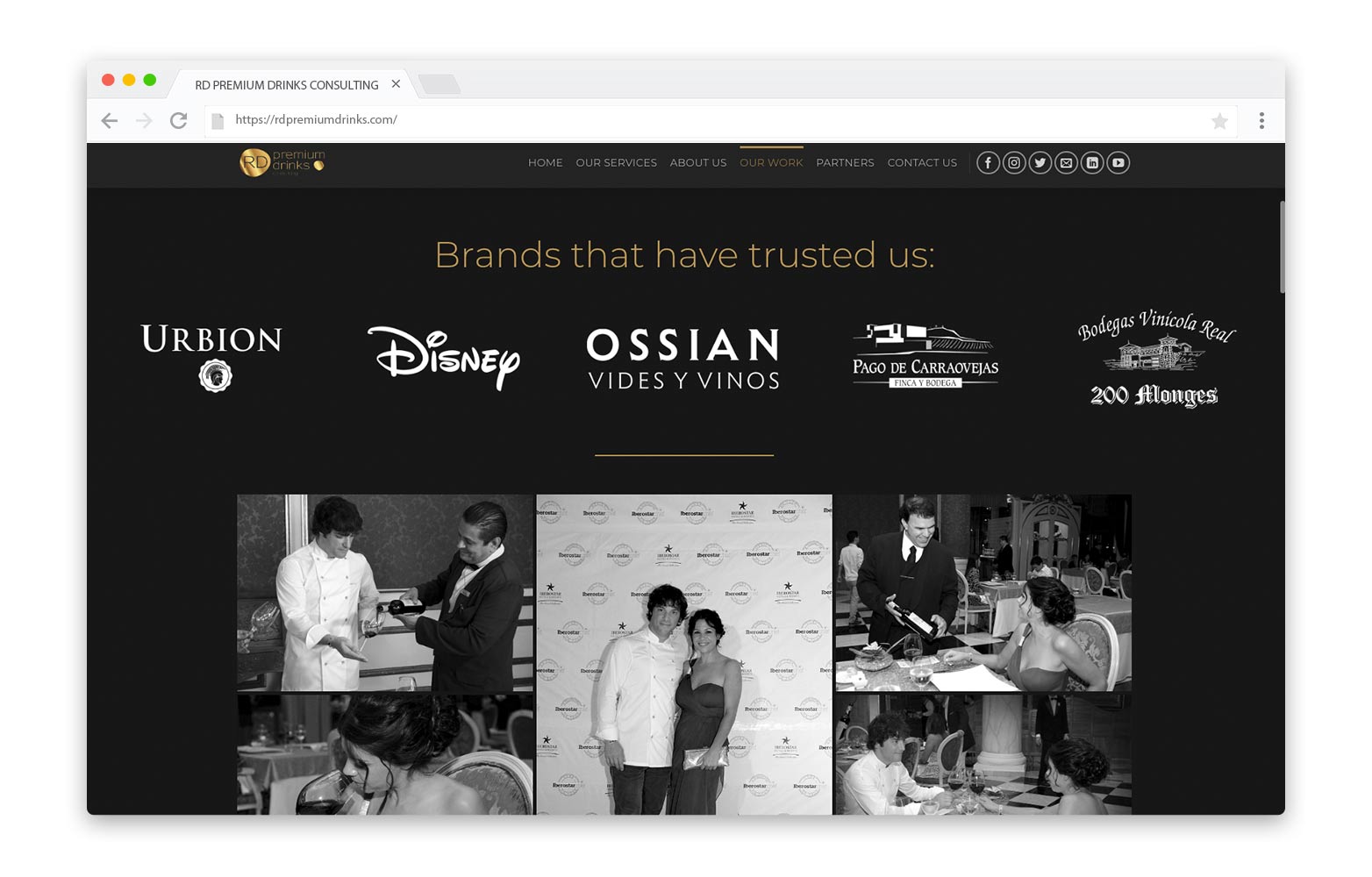
Task: Select the PARTNERS navigation link
Action: tap(845, 162)
